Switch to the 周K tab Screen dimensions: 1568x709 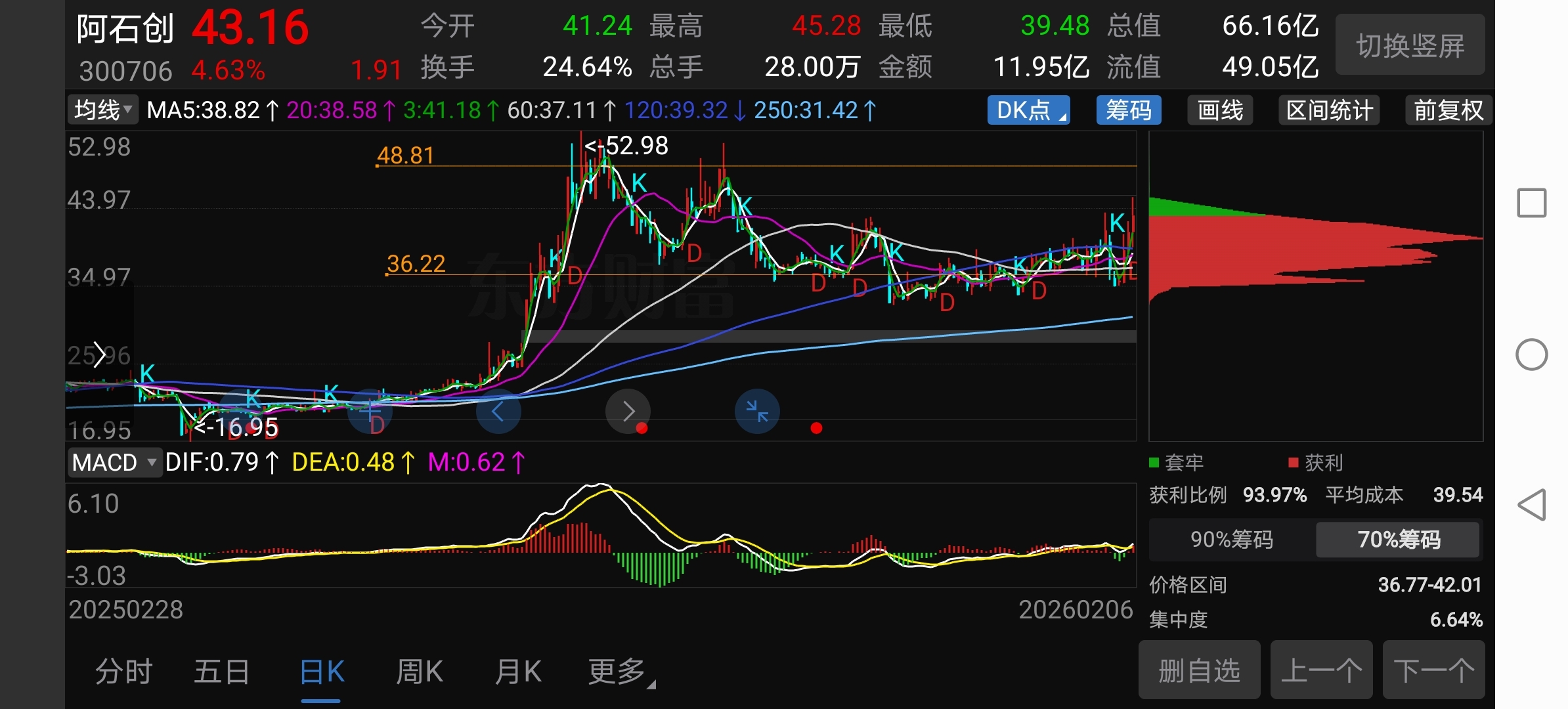(419, 672)
